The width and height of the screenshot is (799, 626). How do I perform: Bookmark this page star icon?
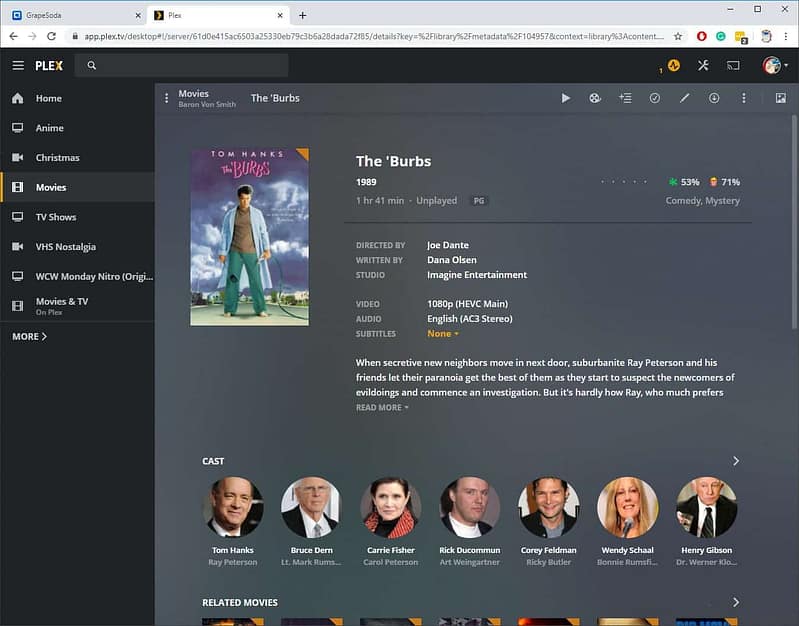(x=678, y=36)
